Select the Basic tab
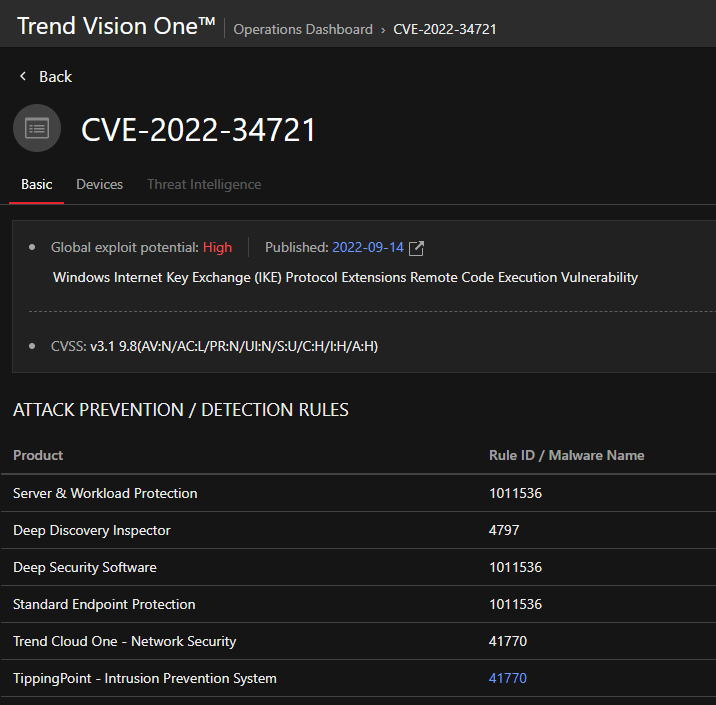 point(37,184)
